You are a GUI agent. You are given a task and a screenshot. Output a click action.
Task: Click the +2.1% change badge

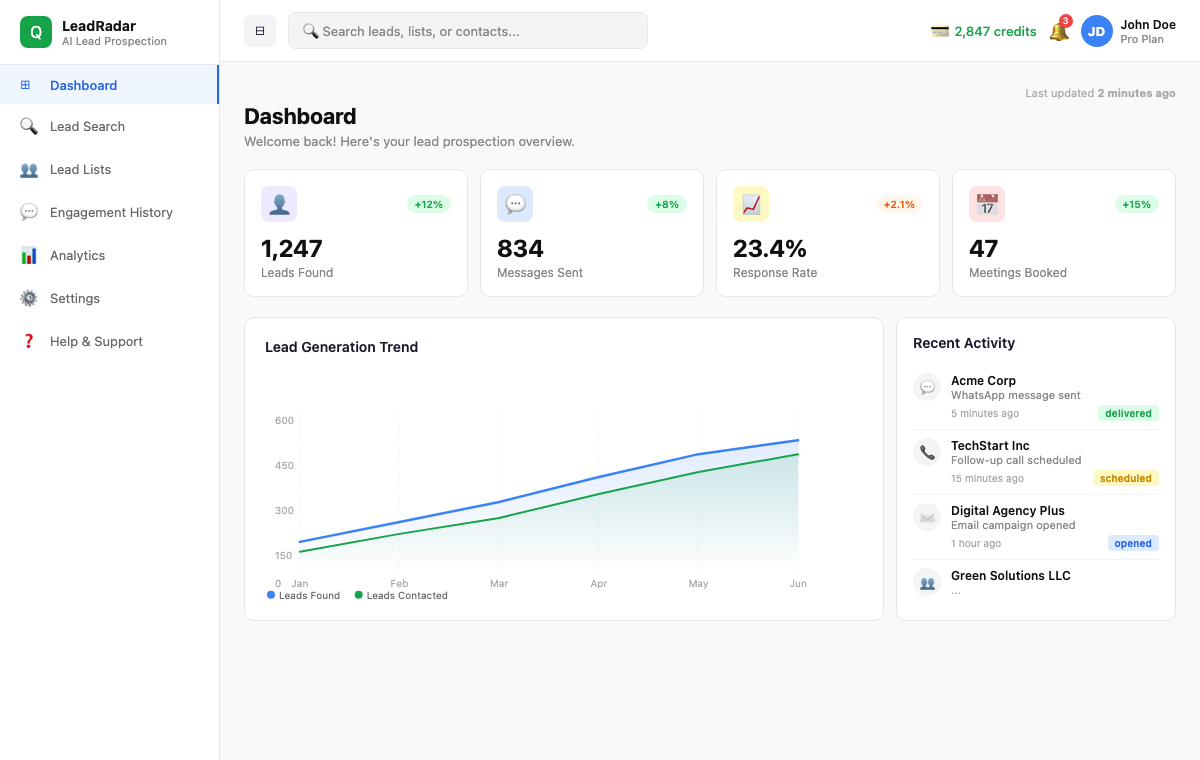[899, 204]
